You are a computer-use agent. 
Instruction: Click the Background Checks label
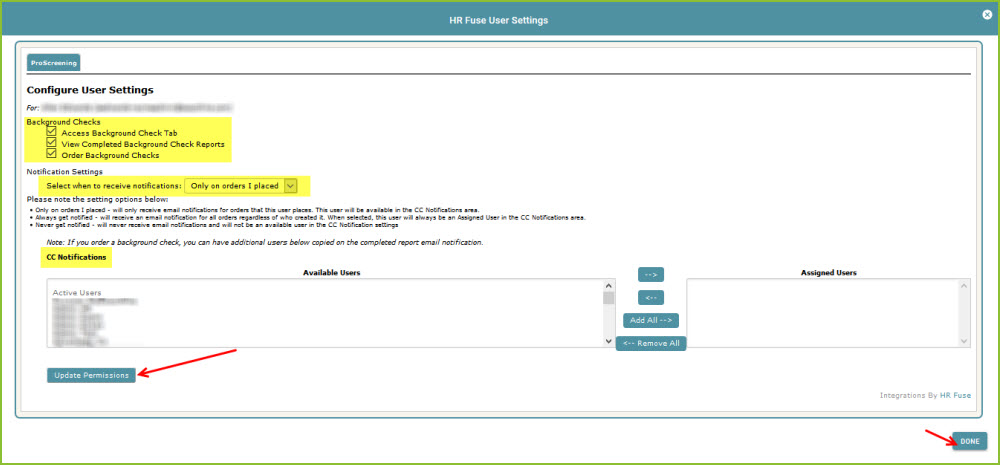pos(63,121)
